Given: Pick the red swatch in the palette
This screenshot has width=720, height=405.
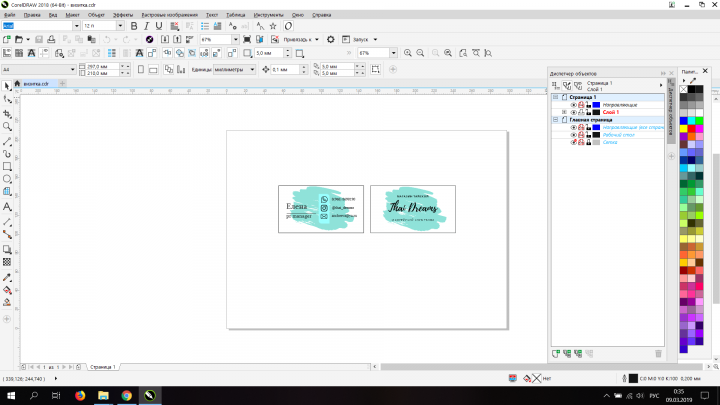Looking at the screenshot, I should tap(691, 129).
